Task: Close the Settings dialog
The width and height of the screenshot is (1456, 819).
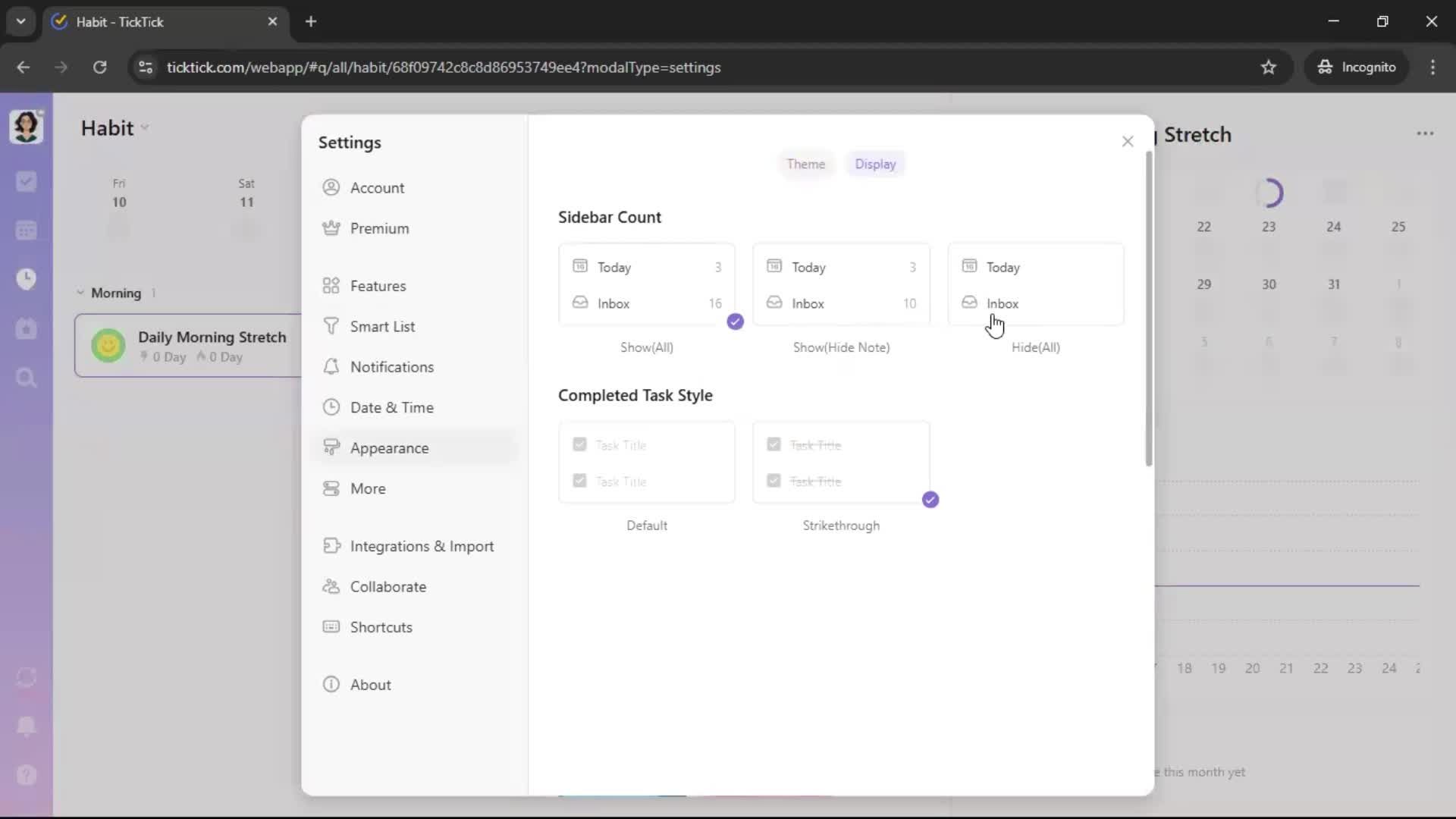Action: (x=1127, y=142)
